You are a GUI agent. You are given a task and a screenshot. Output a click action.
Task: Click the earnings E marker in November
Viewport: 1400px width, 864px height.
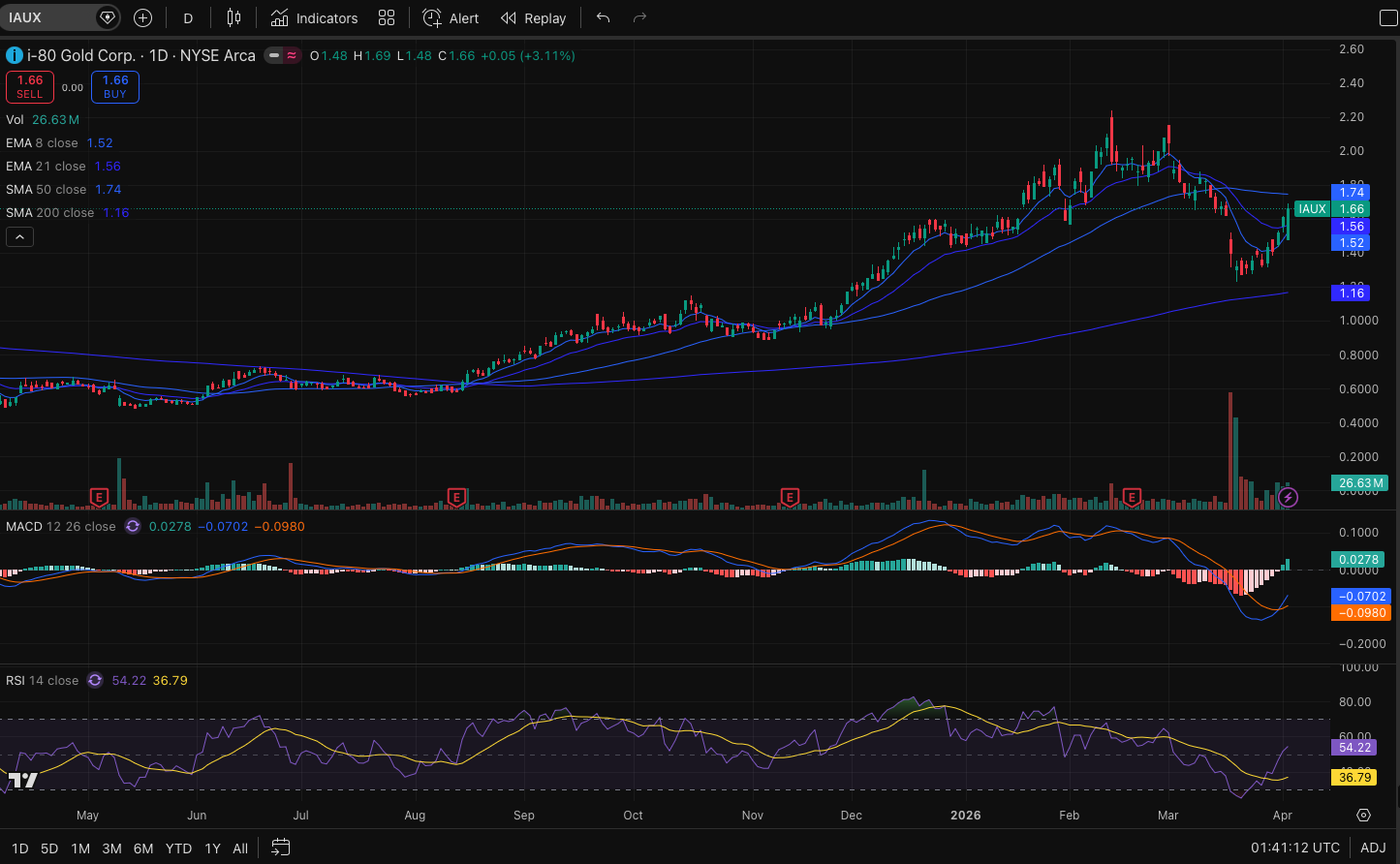789,497
